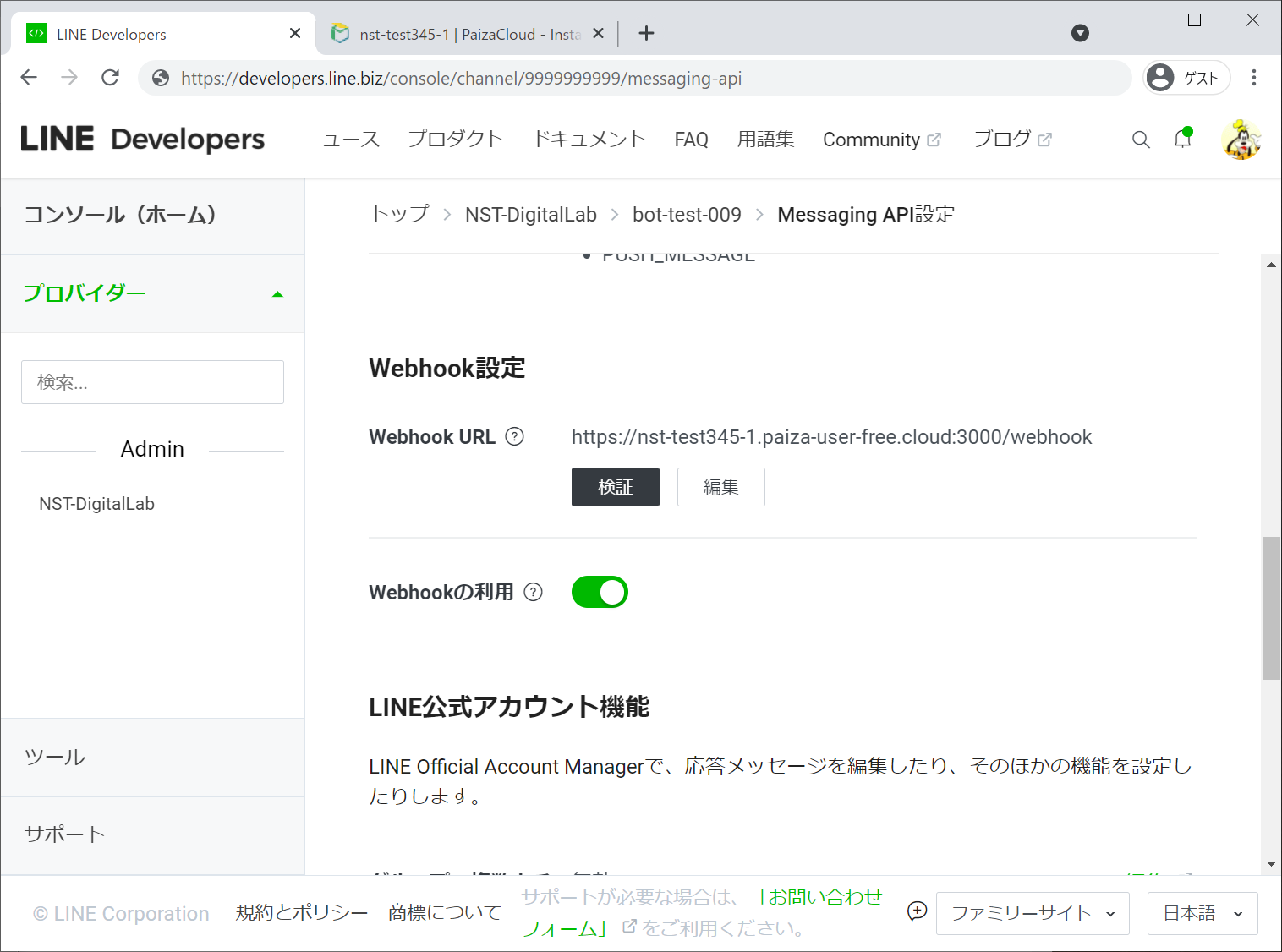This screenshot has height=952, width=1282.
Task: Open the プロダクト menu
Action: (x=456, y=140)
